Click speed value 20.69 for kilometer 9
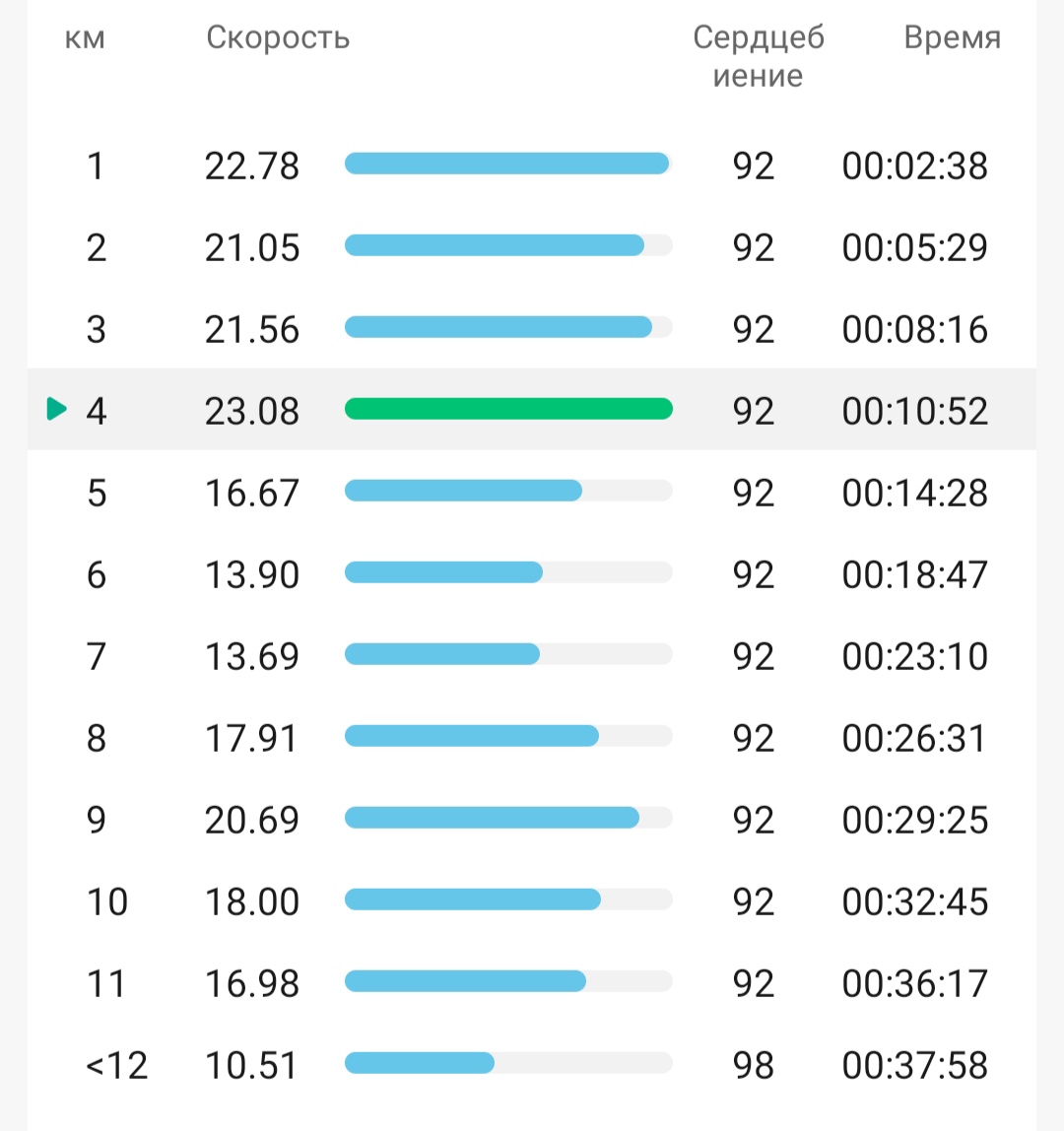Screen dimensions: 1064x1131 pyautogui.click(x=252, y=820)
